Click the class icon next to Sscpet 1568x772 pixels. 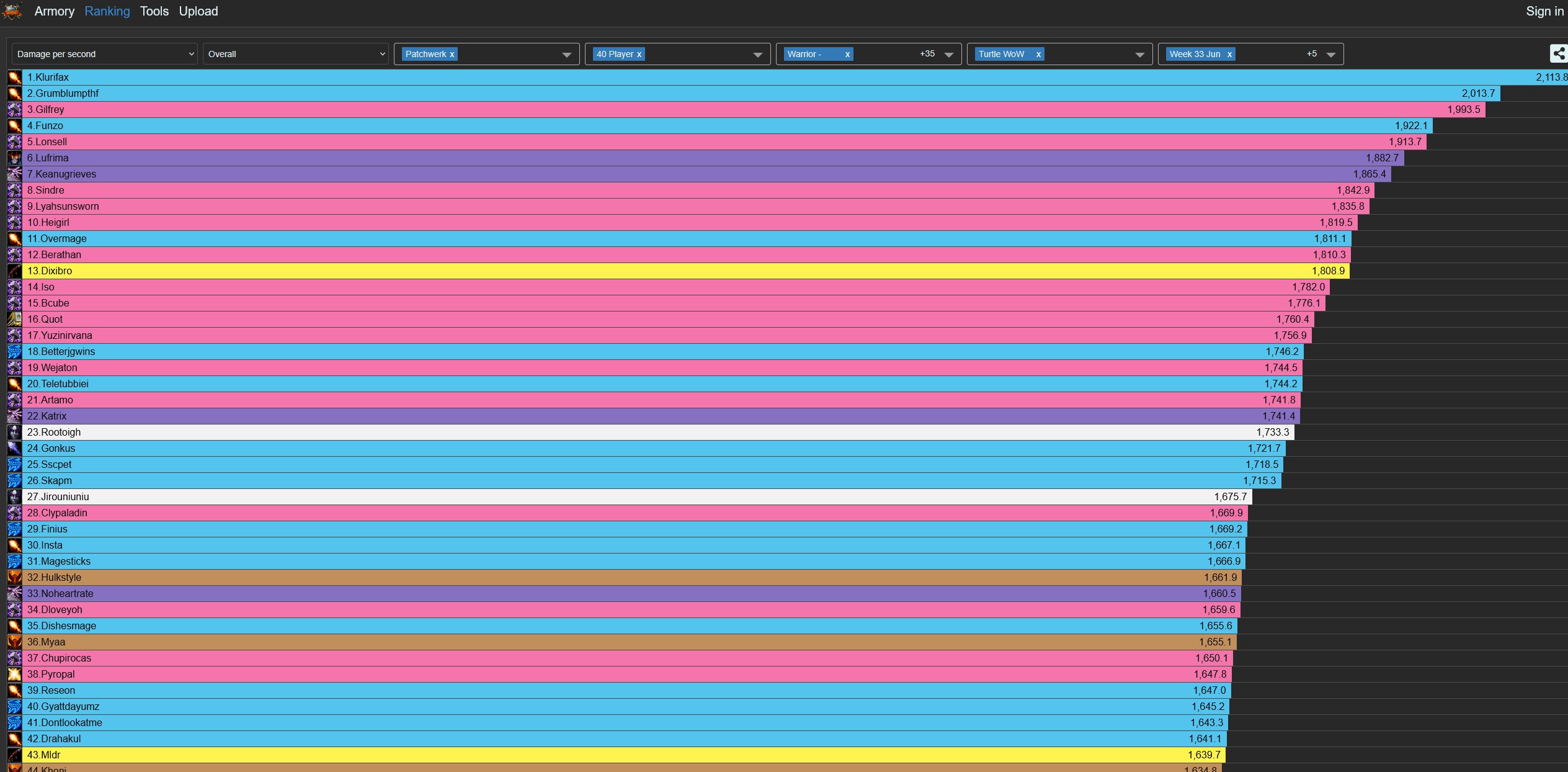point(14,465)
